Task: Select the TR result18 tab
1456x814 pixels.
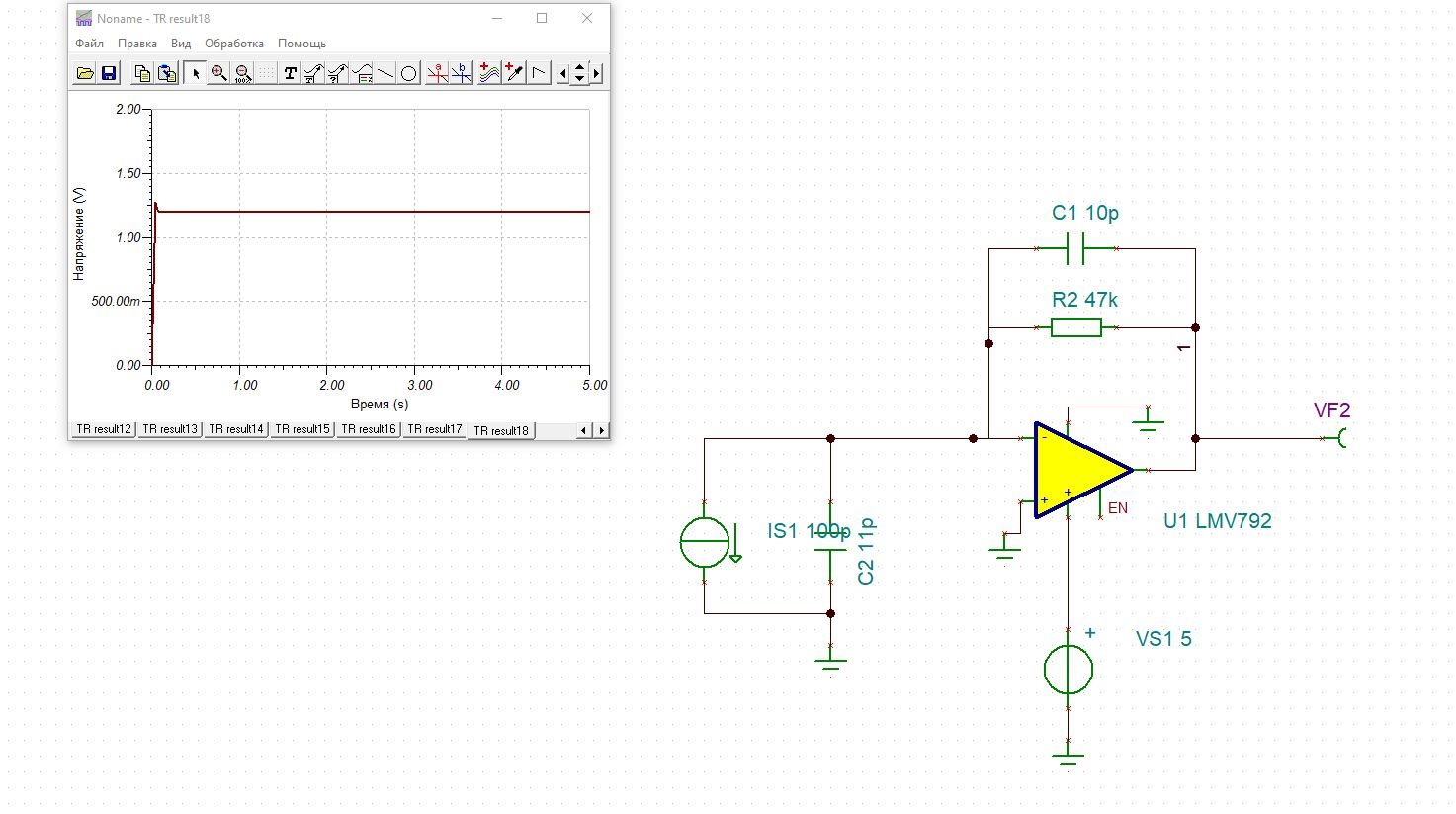Action: (x=501, y=430)
